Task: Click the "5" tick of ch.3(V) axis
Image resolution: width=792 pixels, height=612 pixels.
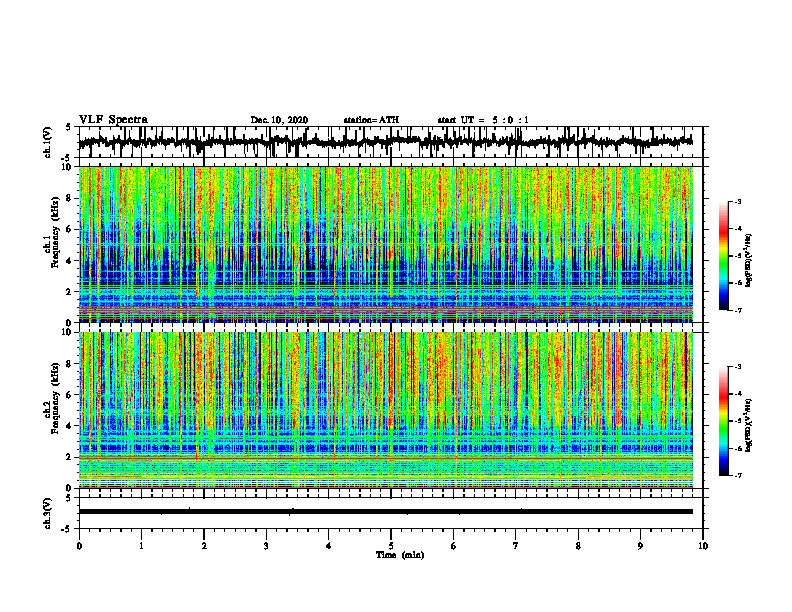Action: [x=69, y=498]
